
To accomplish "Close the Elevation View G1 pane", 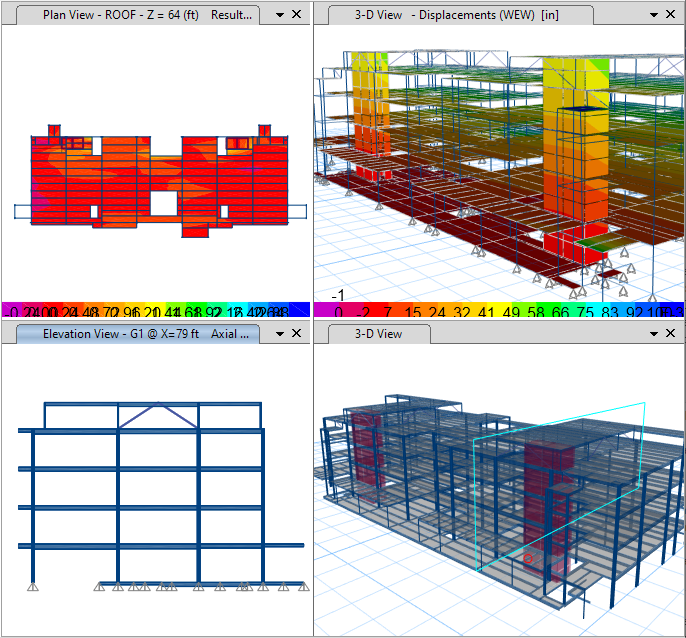I will (298, 334).
